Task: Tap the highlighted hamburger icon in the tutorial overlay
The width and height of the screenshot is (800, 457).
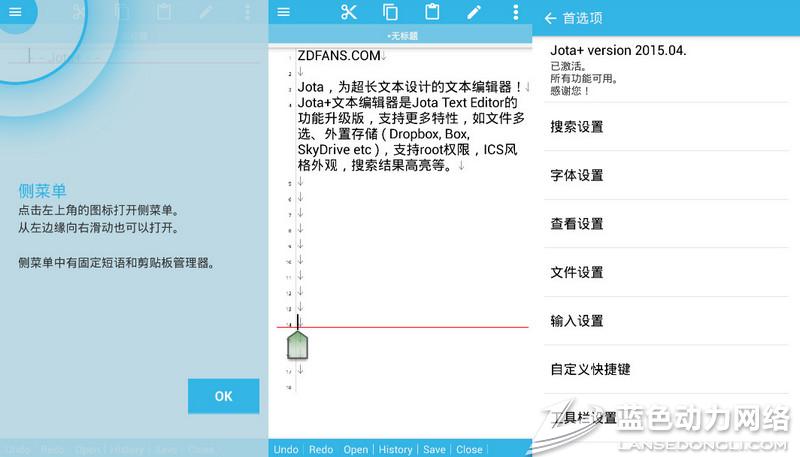Action: tap(15, 12)
